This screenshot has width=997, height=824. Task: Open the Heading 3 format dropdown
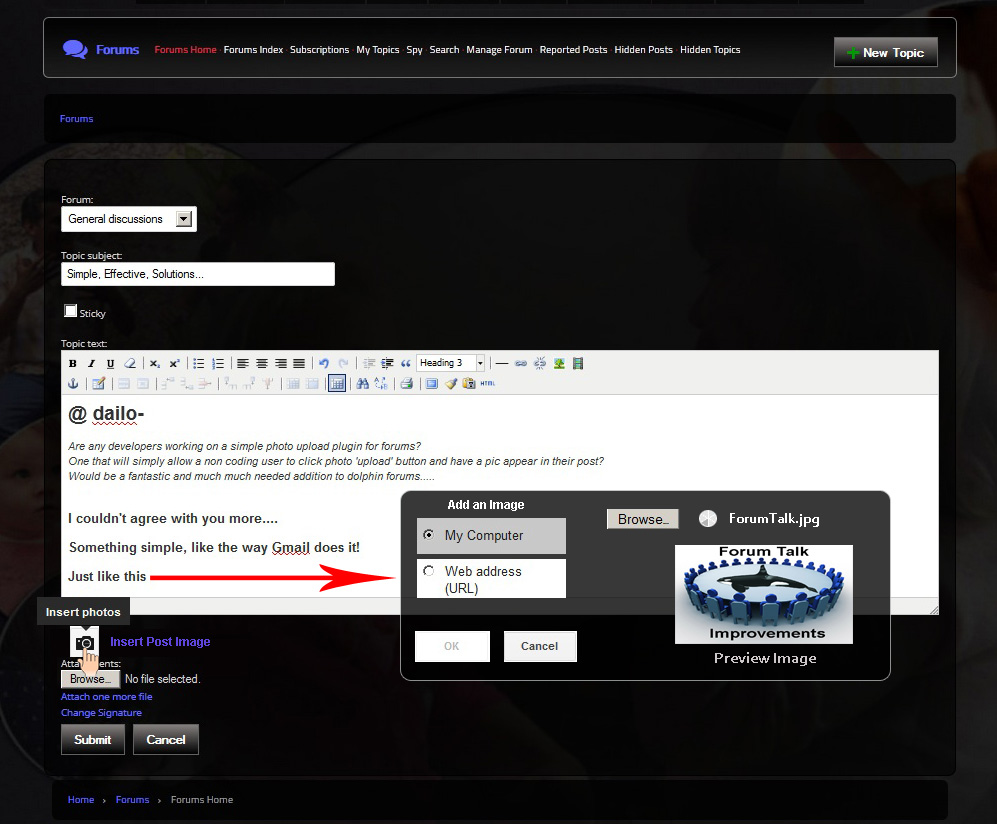tap(479, 363)
